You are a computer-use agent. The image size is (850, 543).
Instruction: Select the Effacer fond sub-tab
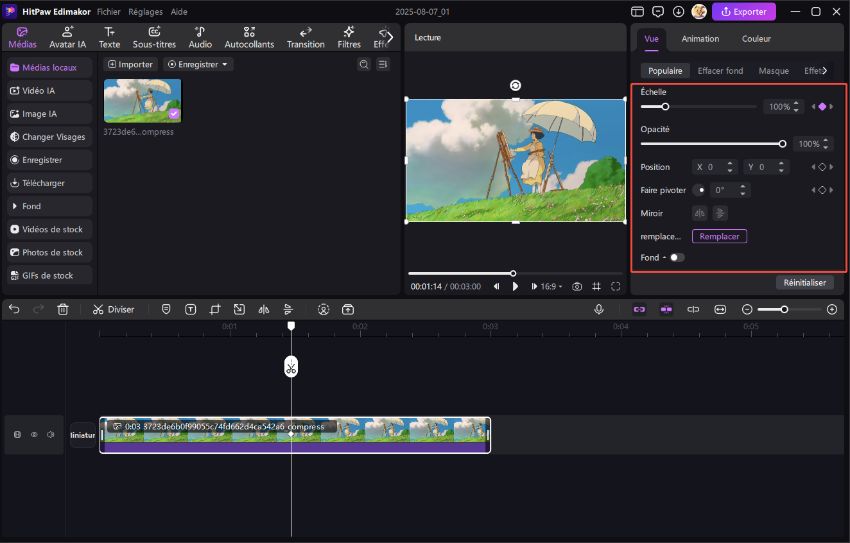point(720,71)
